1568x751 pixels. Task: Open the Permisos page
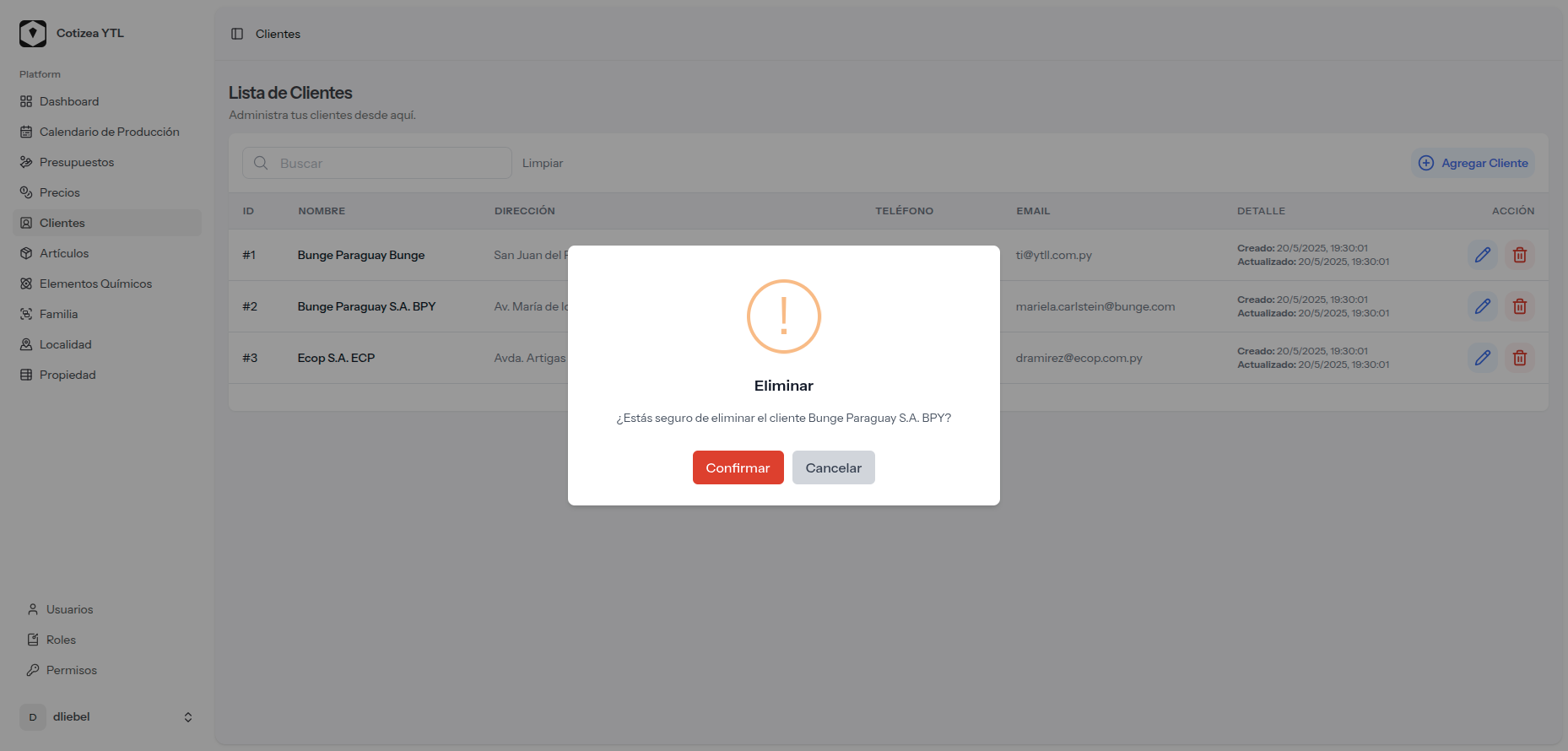pos(72,670)
